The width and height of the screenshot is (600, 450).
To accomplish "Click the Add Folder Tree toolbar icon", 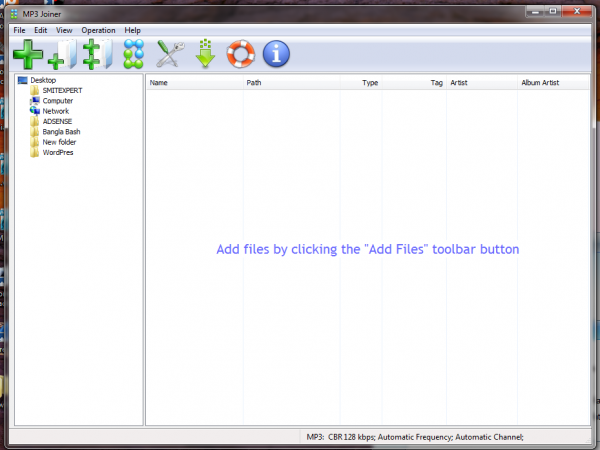I will (x=98, y=54).
